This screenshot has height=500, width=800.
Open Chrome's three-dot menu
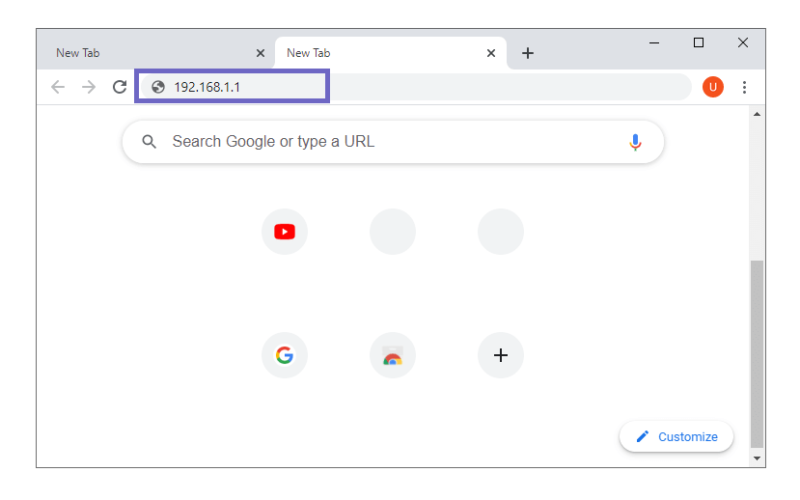tap(744, 87)
